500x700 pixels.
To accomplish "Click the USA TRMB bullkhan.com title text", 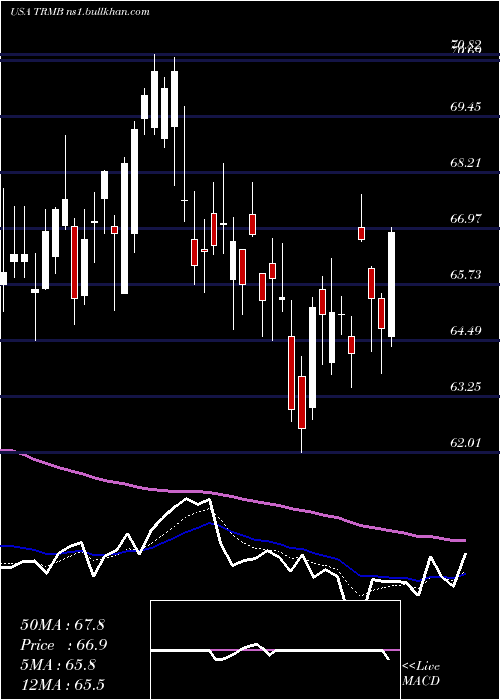I will pyautogui.click(x=80, y=12).
